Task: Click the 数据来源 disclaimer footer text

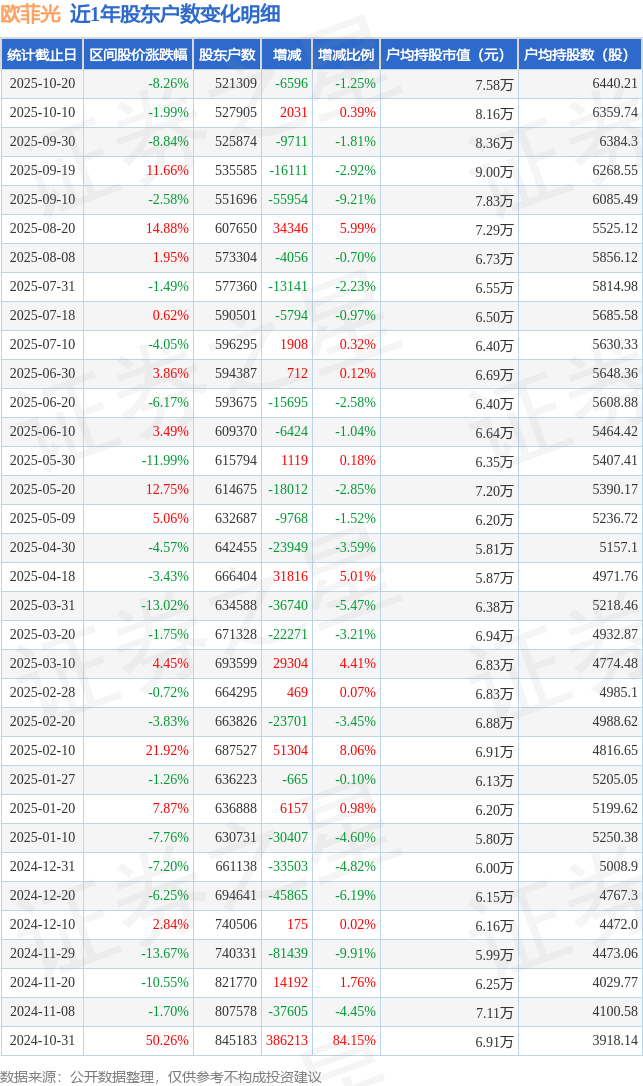Action: [x=161, y=1076]
